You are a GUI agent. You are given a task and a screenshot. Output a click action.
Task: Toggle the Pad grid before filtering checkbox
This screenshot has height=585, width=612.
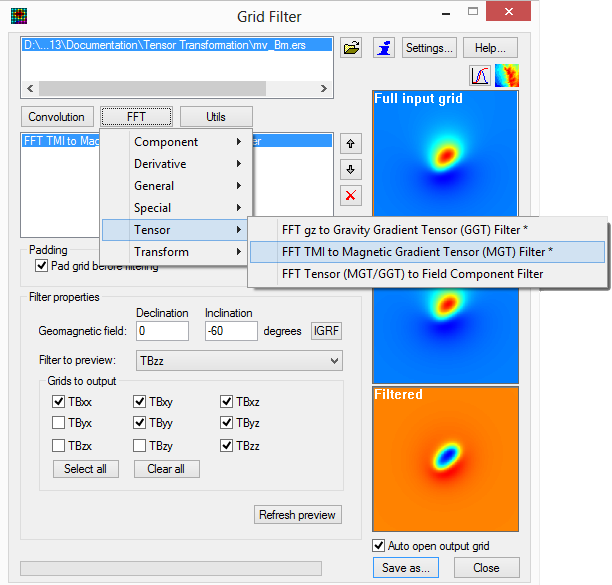click(42, 266)
